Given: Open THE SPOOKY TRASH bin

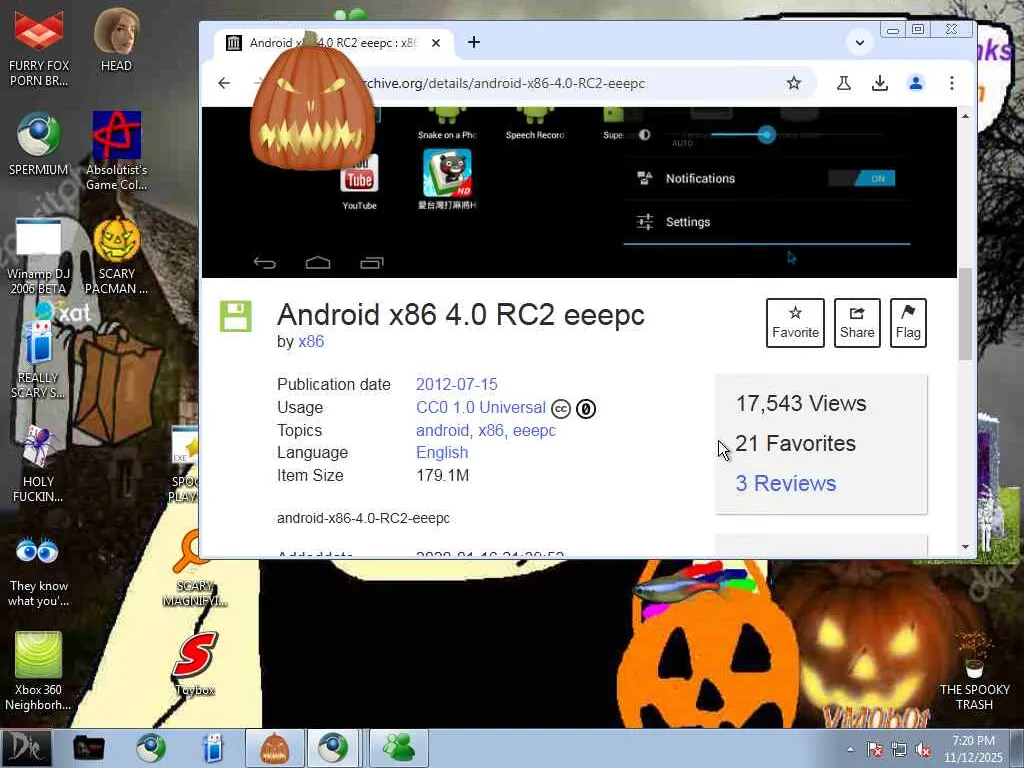Looking at the screenshot, I should pos(974,673).
